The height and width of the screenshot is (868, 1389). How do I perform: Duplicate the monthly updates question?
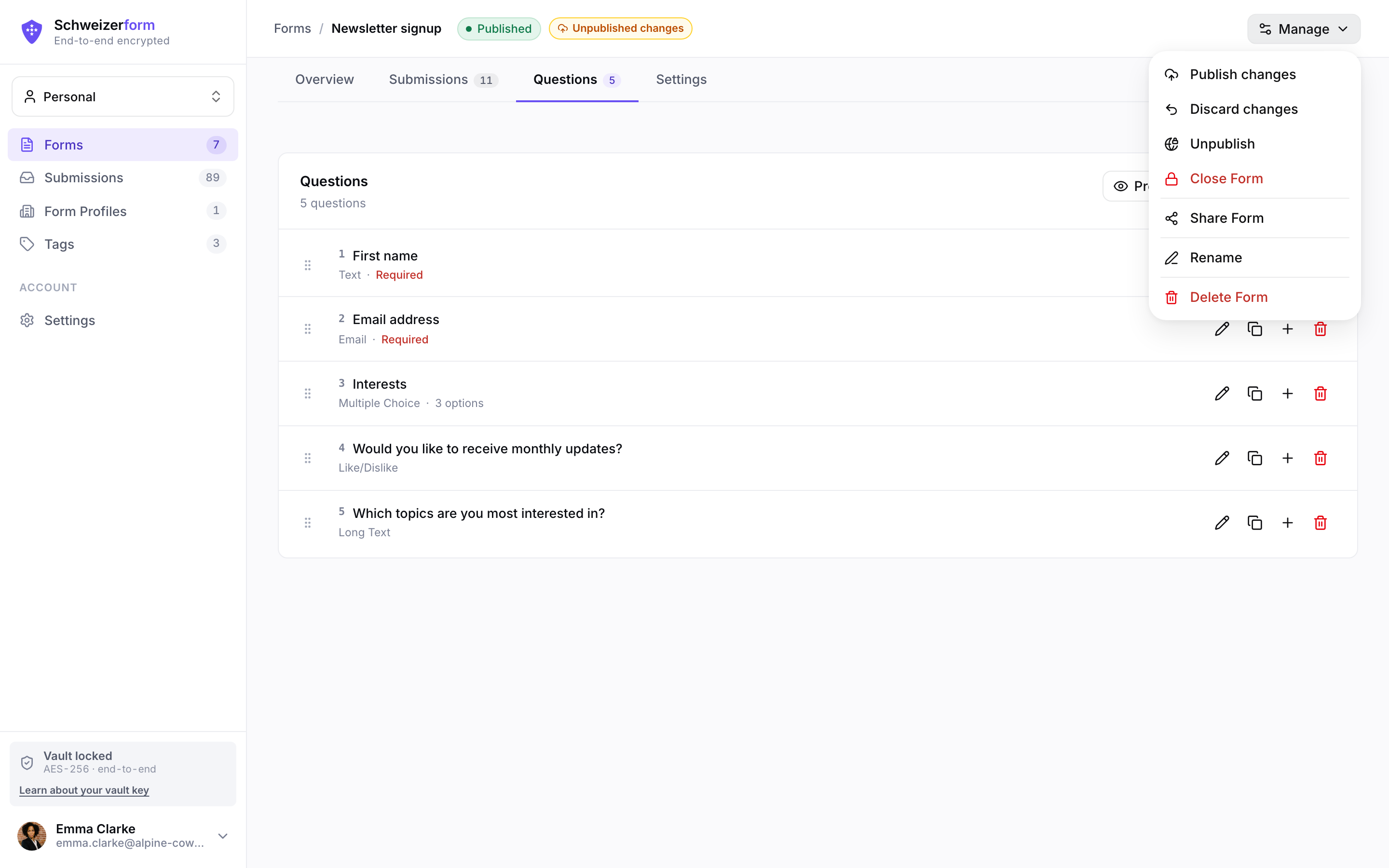(1255, 458)
